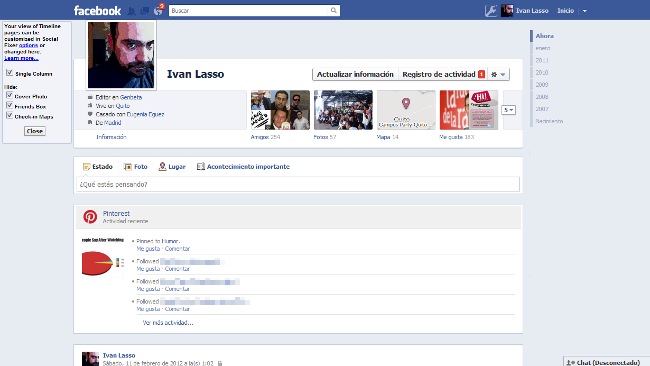650x366 pixels.
Task: Toggle the Cover Photo hide checkbox
Action: coord(10,95)
